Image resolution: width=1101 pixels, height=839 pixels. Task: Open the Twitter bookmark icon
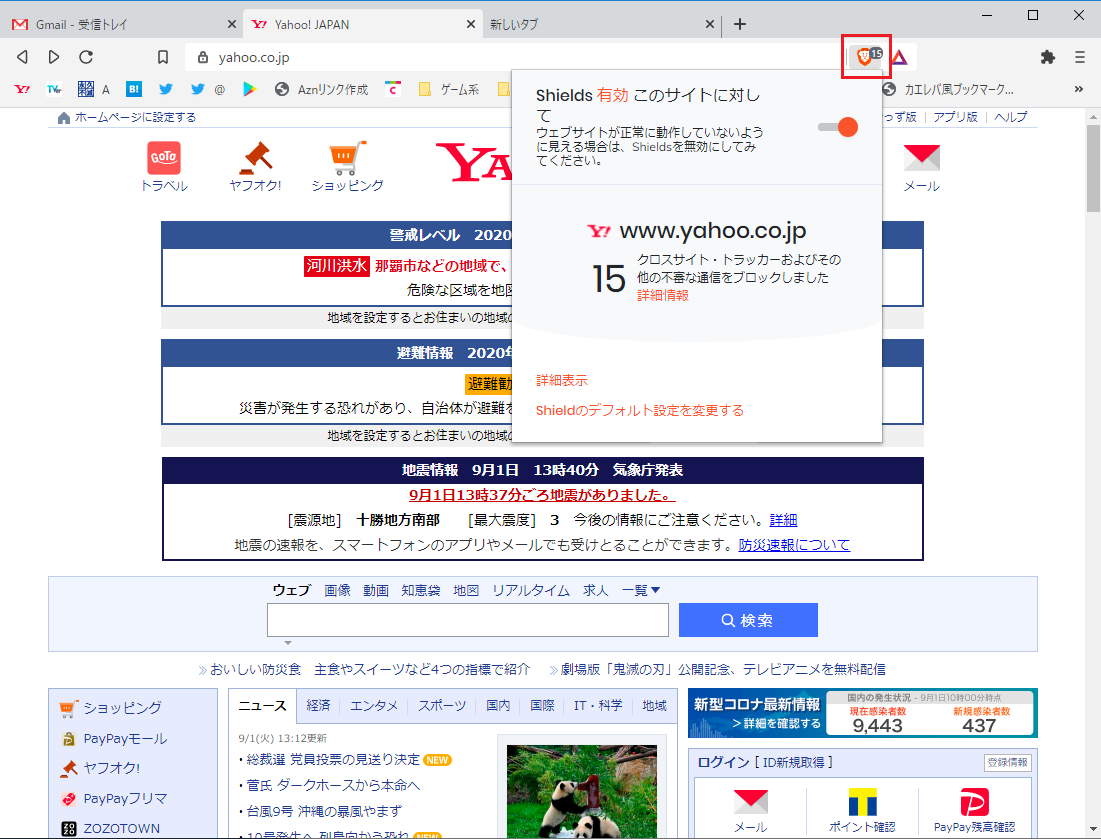coord(163,89)
